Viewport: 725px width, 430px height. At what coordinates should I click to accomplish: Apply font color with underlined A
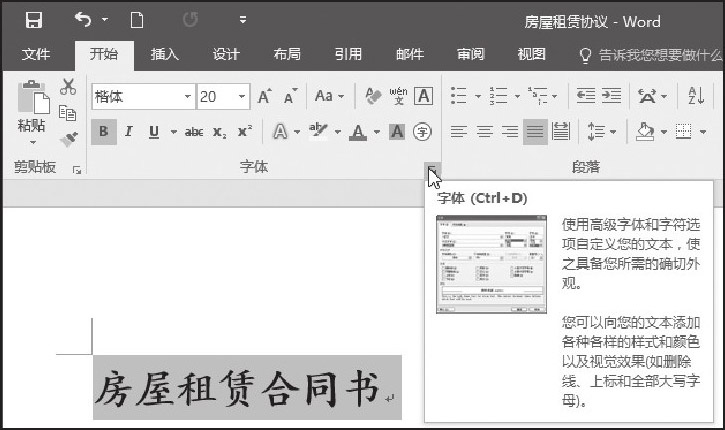358,132
